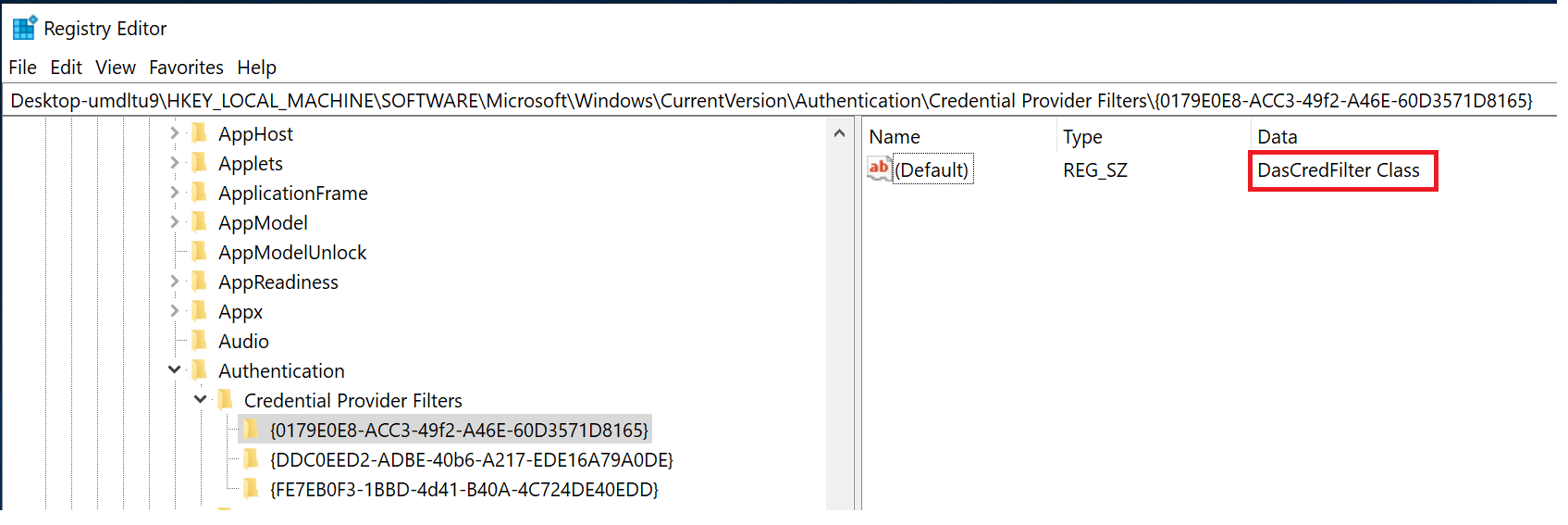Screen dimensions: 1568x525
Task: Select the {FE7EB0F3-1BBD-4d41-B40A-4C724DE40EDD} key
Action: 463,489
